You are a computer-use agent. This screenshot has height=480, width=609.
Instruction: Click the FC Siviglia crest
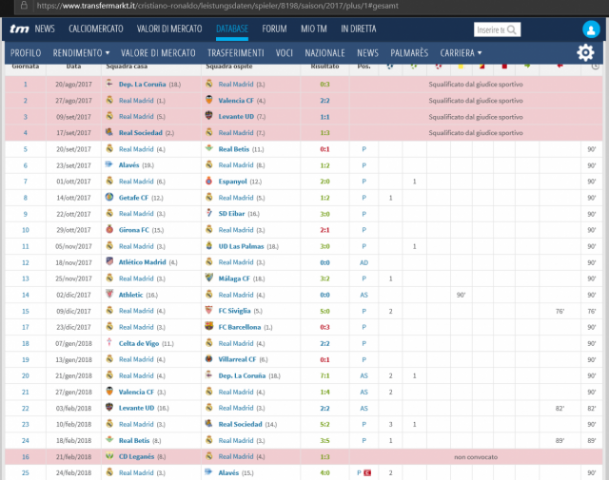[209, 310]
